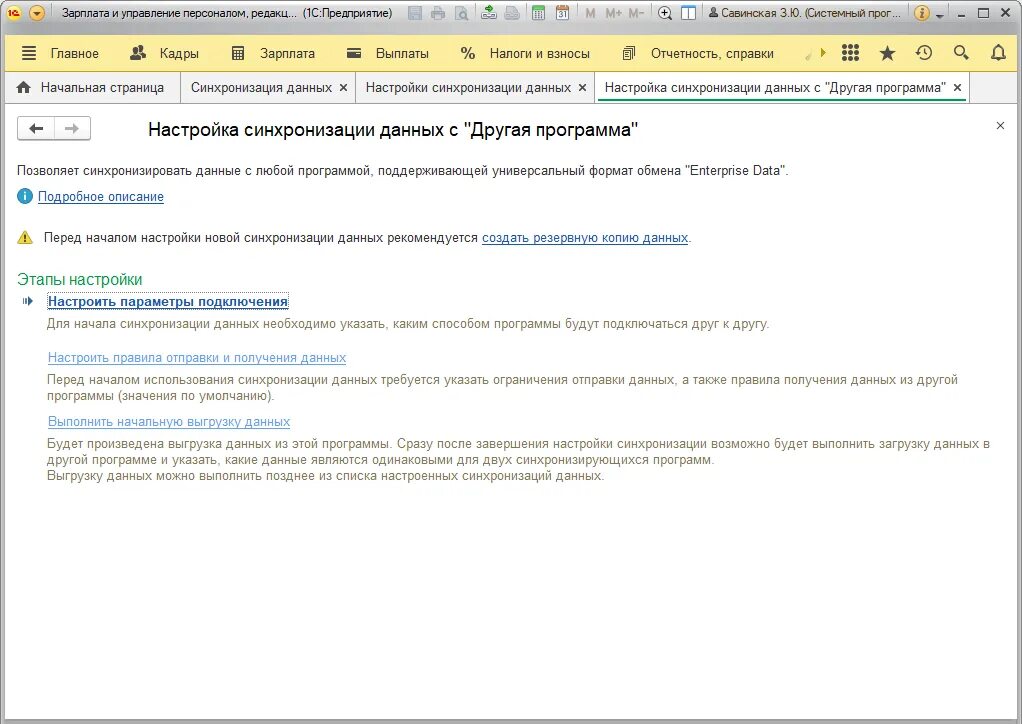Click the M- memory subtract button
The width and height of the screenshot is (1022, 724).
(637, 13)
